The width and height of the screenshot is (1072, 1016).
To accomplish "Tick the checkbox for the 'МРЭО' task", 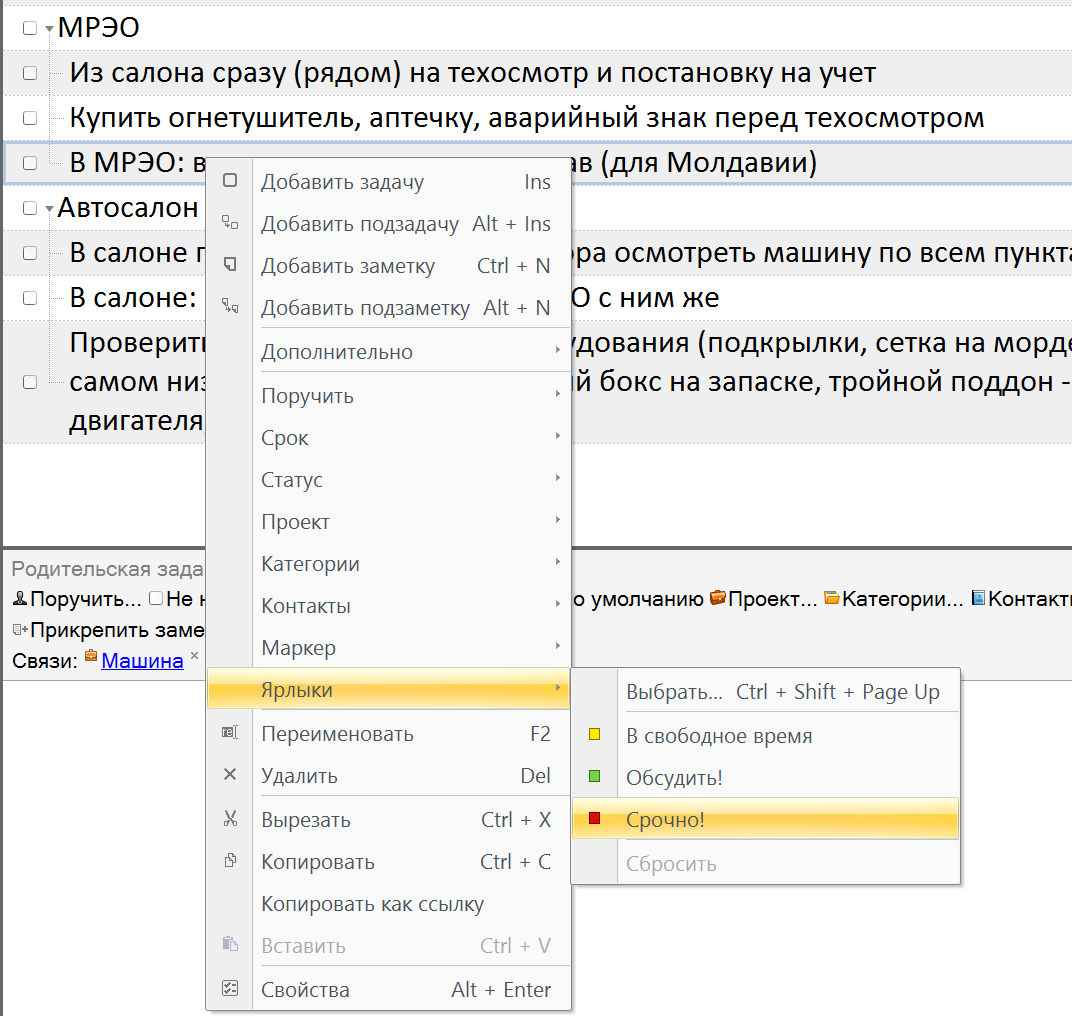I will point(30,28).
